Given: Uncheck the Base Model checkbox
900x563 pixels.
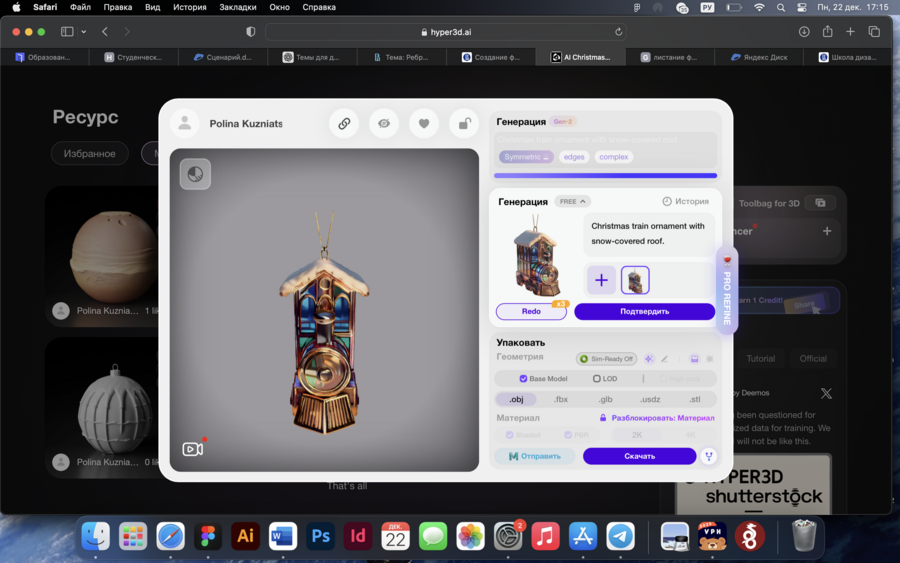Looking at the screenshot, I should (x=523, y=379).
